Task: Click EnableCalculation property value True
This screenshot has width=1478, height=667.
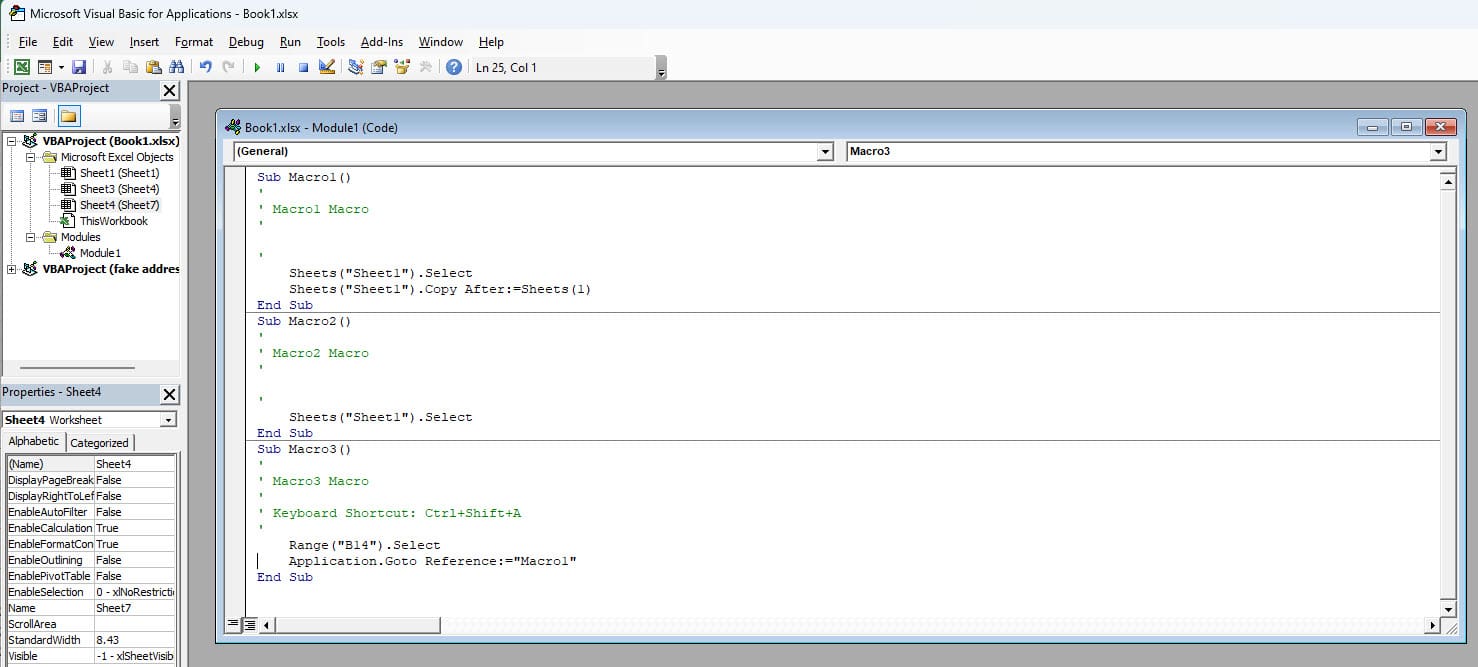Action: [134, 528]
